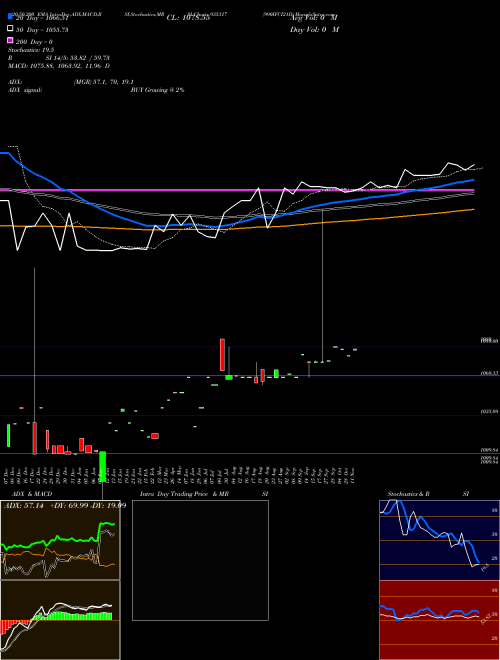Open the ADX indicator chart panel
Image resolution: width=500 pixels, height=660 pixels.
pos(60,540)
